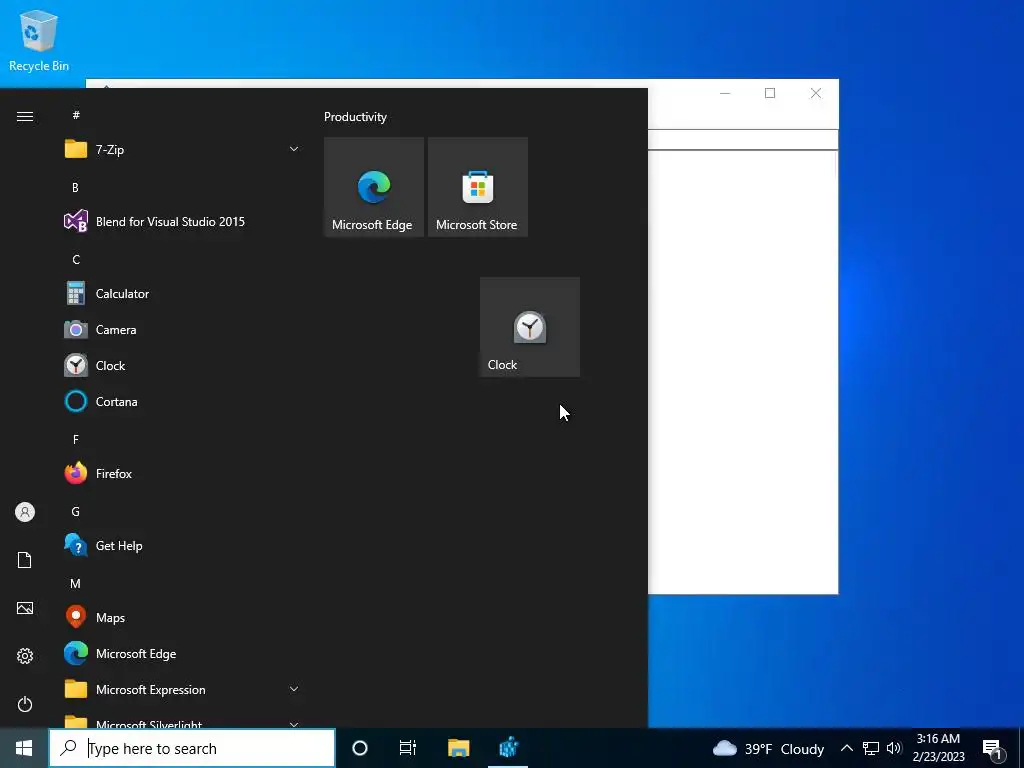
Task: Click the Productivity group heading
Action: tap(355, 117)
